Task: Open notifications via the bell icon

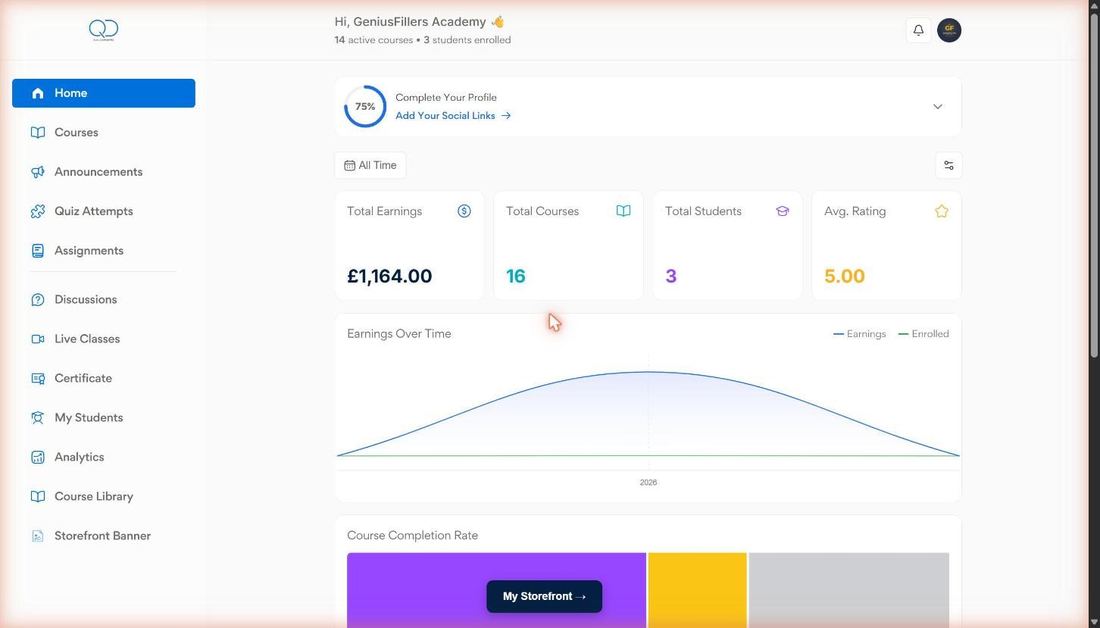Action: 918,30
